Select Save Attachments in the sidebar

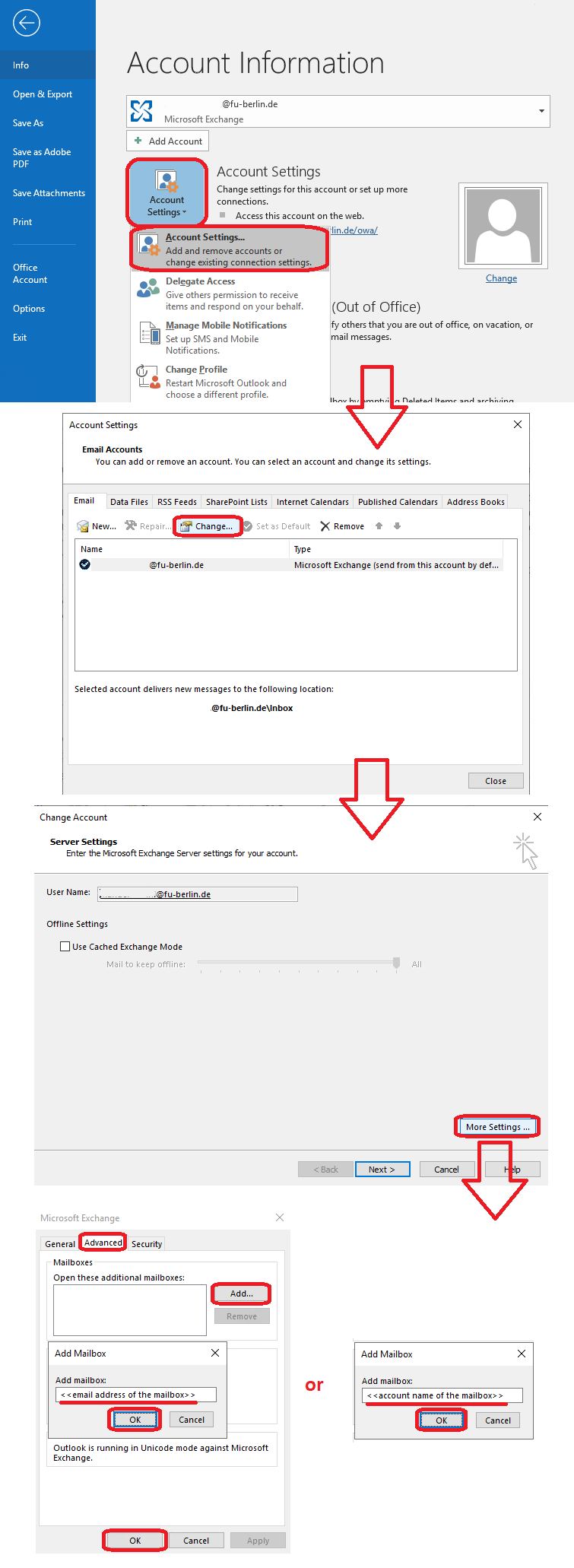click(x=48, y=193)
